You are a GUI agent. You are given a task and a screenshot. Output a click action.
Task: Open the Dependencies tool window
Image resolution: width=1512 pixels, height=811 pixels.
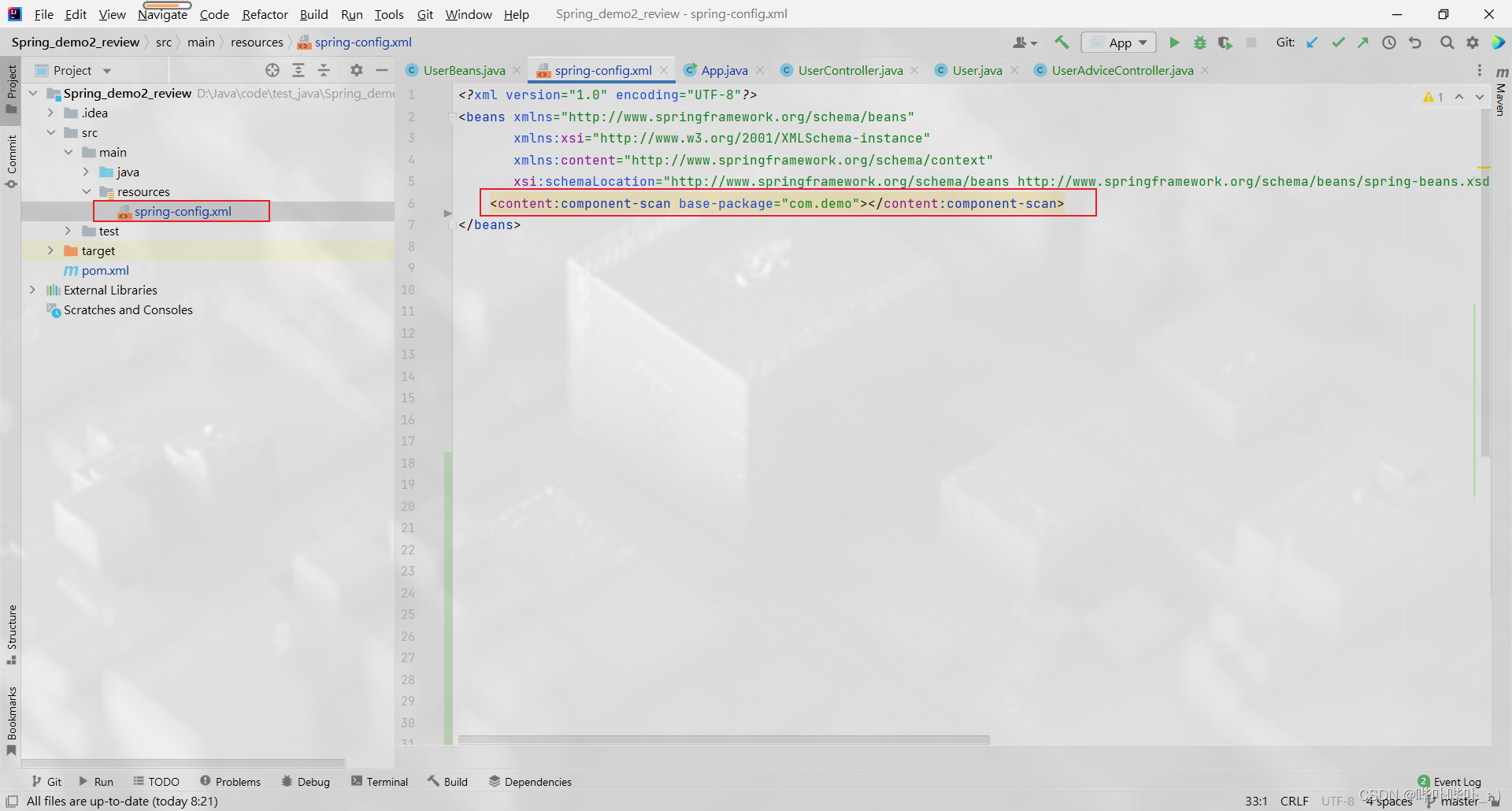(530, 781)
